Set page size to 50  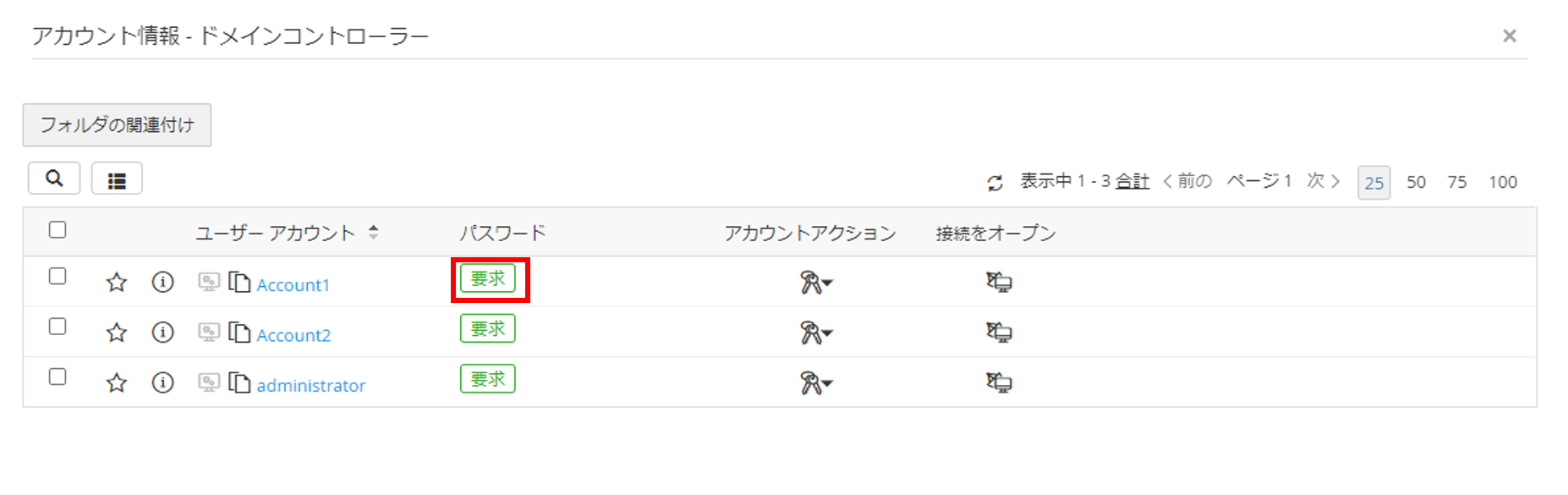click(x=1416, y=183)
